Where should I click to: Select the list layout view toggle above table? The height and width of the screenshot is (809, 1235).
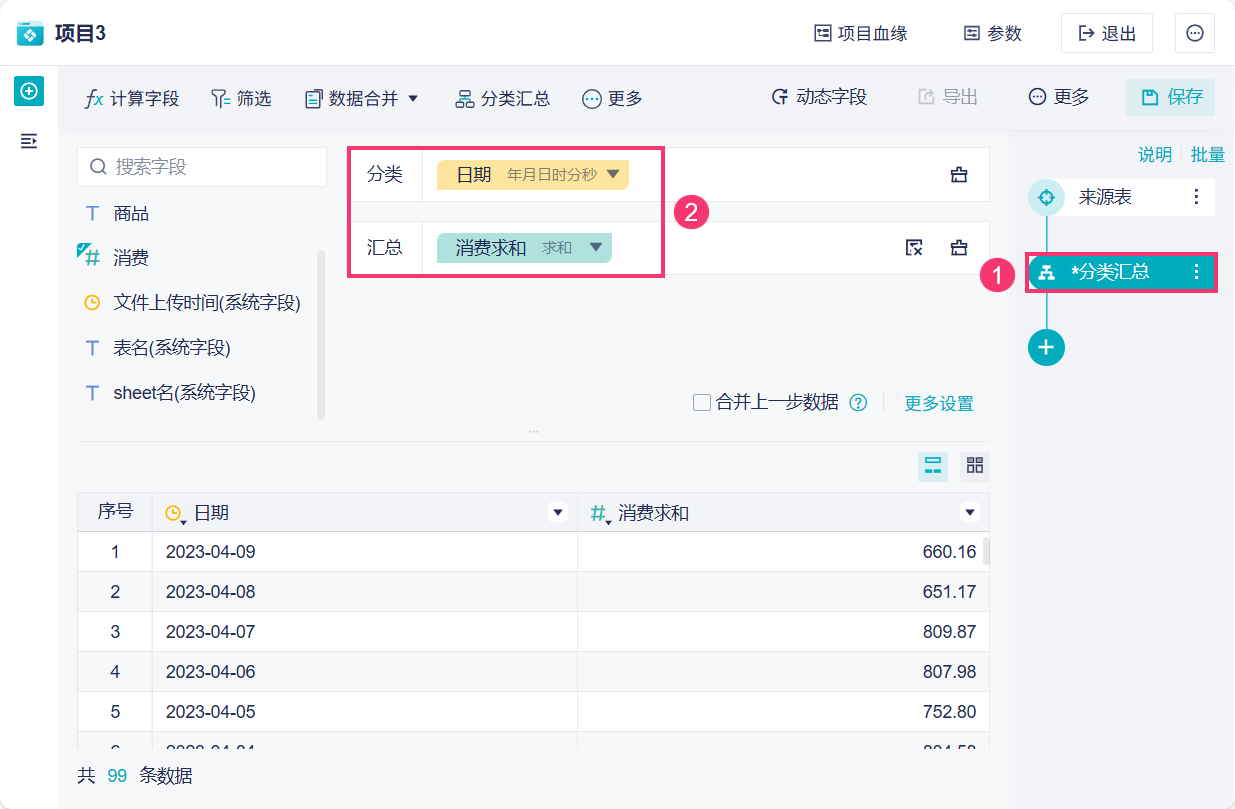tap(933, 465)
